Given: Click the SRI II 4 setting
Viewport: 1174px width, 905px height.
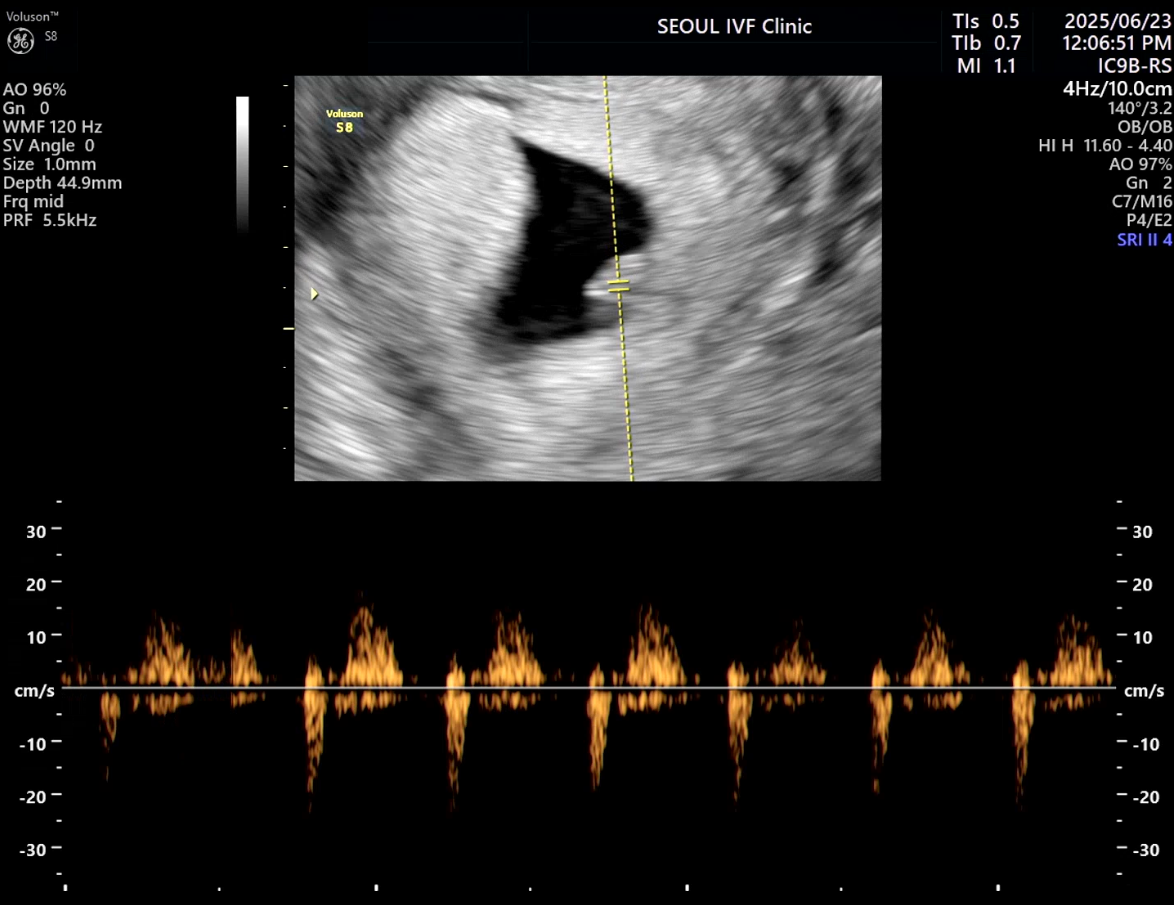Looking at the screenshot, I should [x=1144, y=240].
